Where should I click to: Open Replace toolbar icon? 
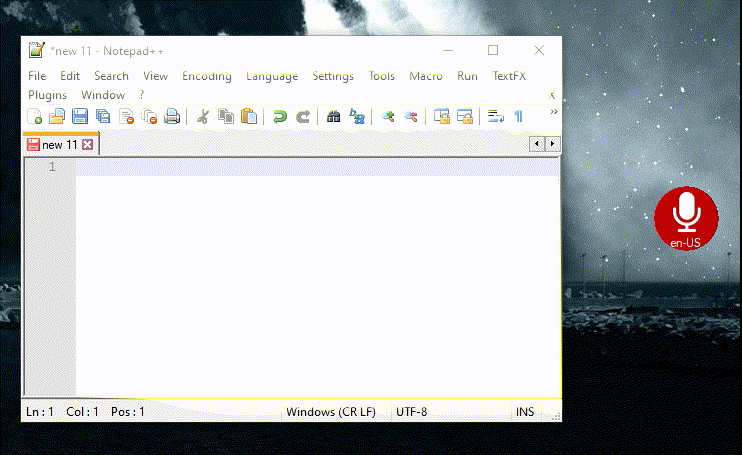pyautogui.click(x=357, y=116)
